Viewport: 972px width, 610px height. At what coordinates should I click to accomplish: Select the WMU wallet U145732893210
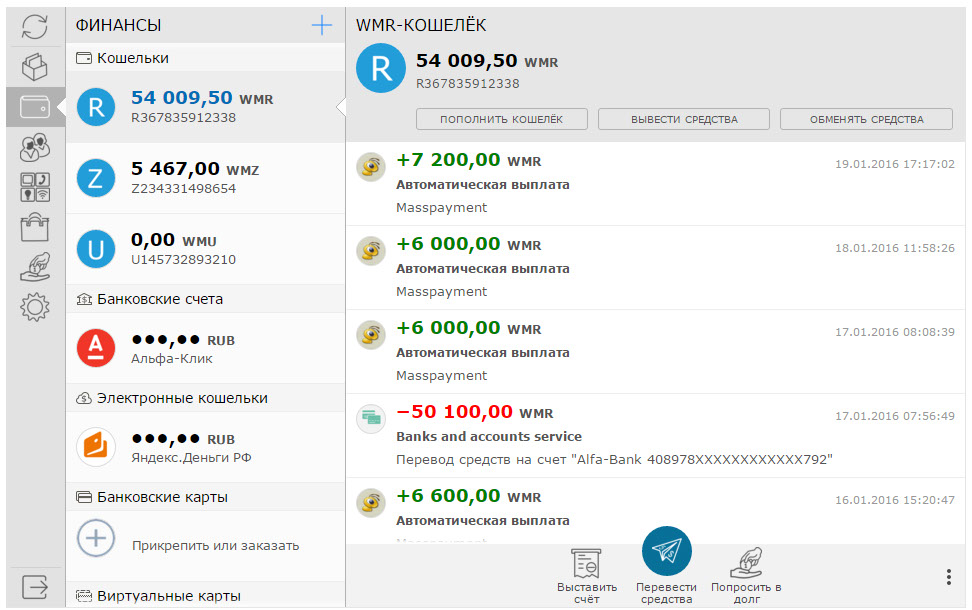click(x=205, y=249)
